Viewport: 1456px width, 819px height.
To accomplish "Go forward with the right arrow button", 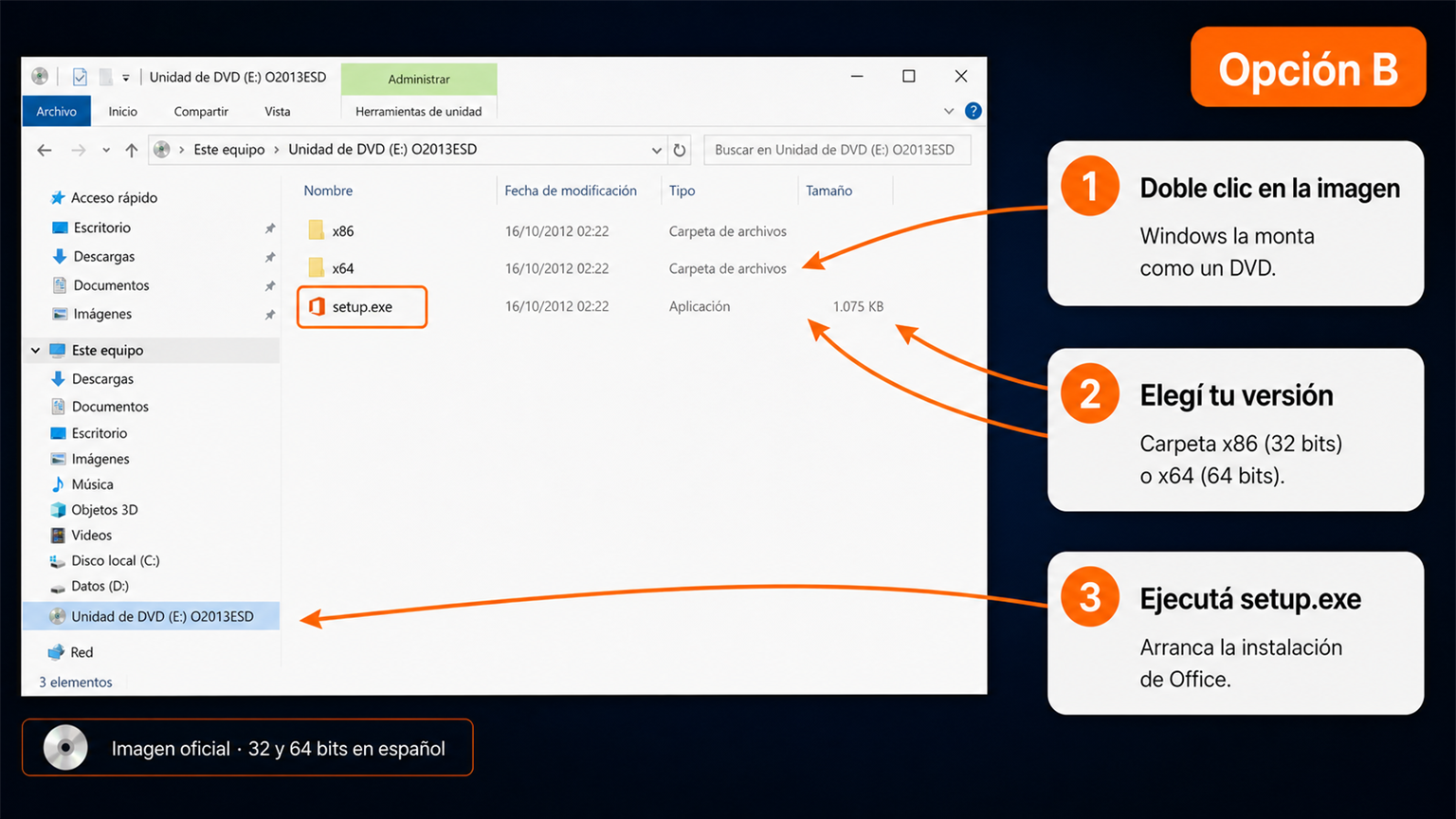I will click(79, 150).
